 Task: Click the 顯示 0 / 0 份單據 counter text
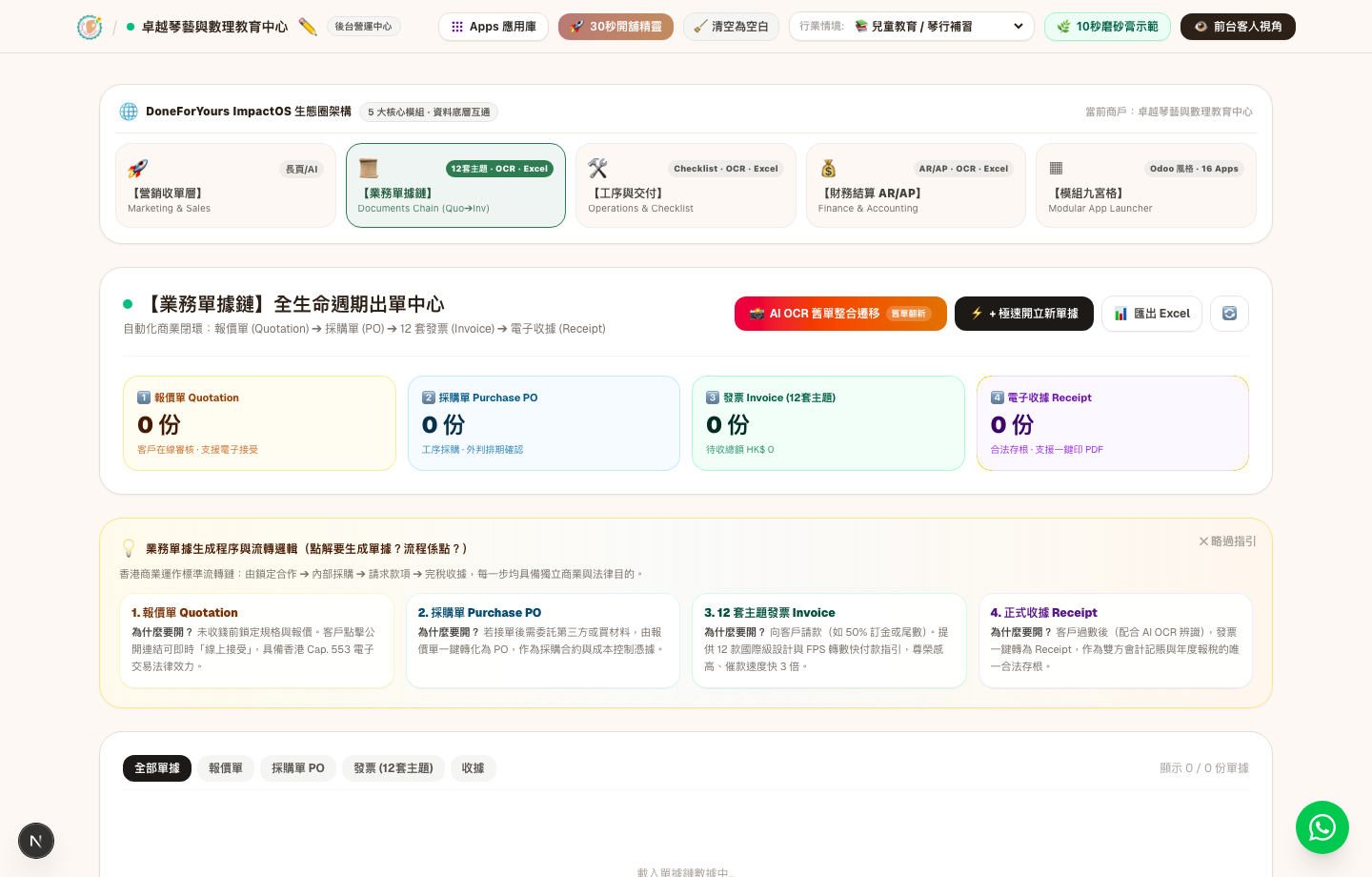click(x=1204, y=768)
